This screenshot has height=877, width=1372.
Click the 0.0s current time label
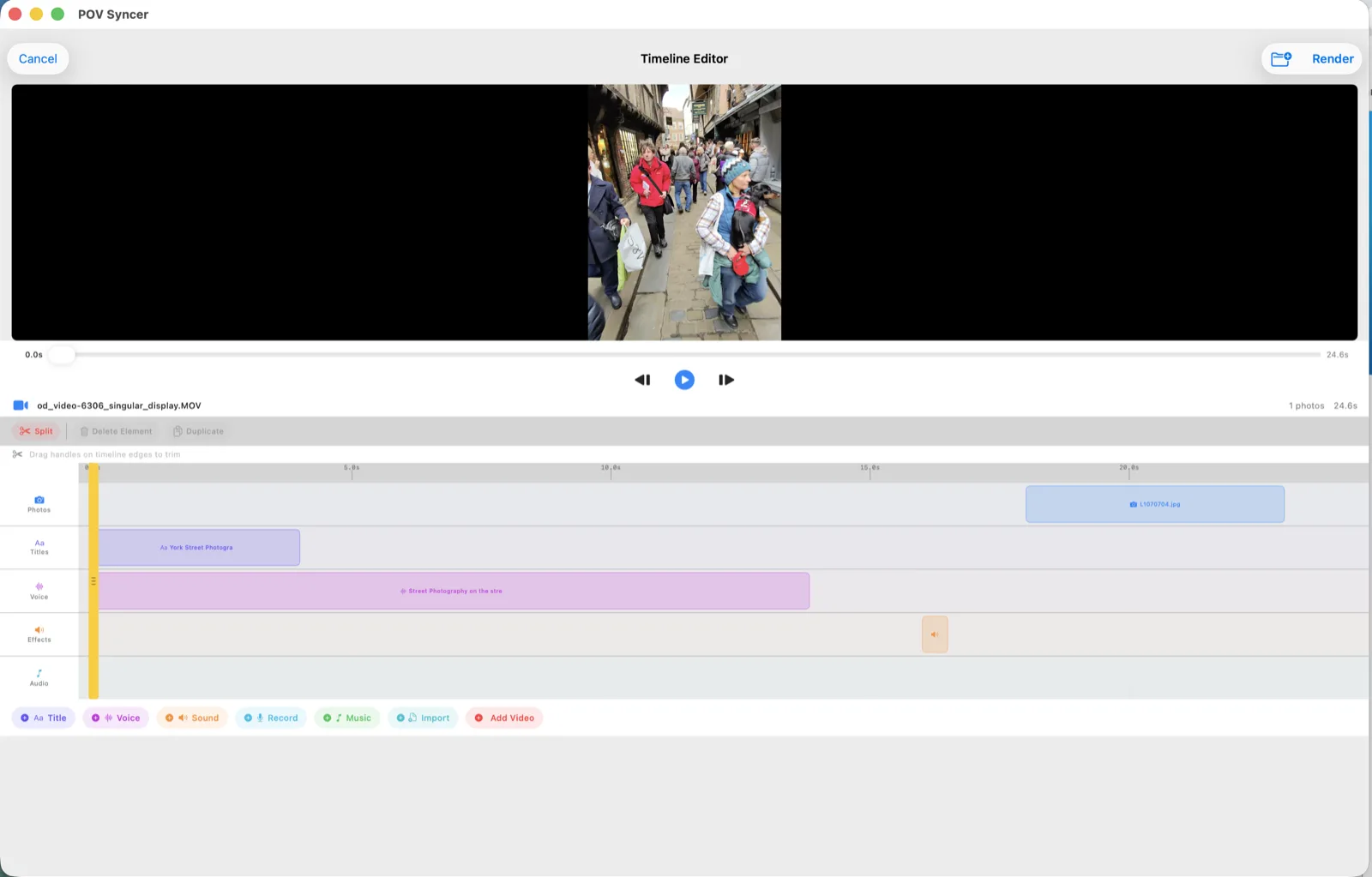tap(33, 354)
